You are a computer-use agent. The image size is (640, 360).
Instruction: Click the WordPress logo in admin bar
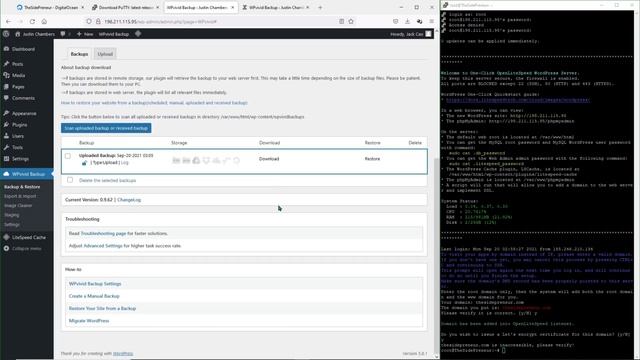[x=6, y=34]
